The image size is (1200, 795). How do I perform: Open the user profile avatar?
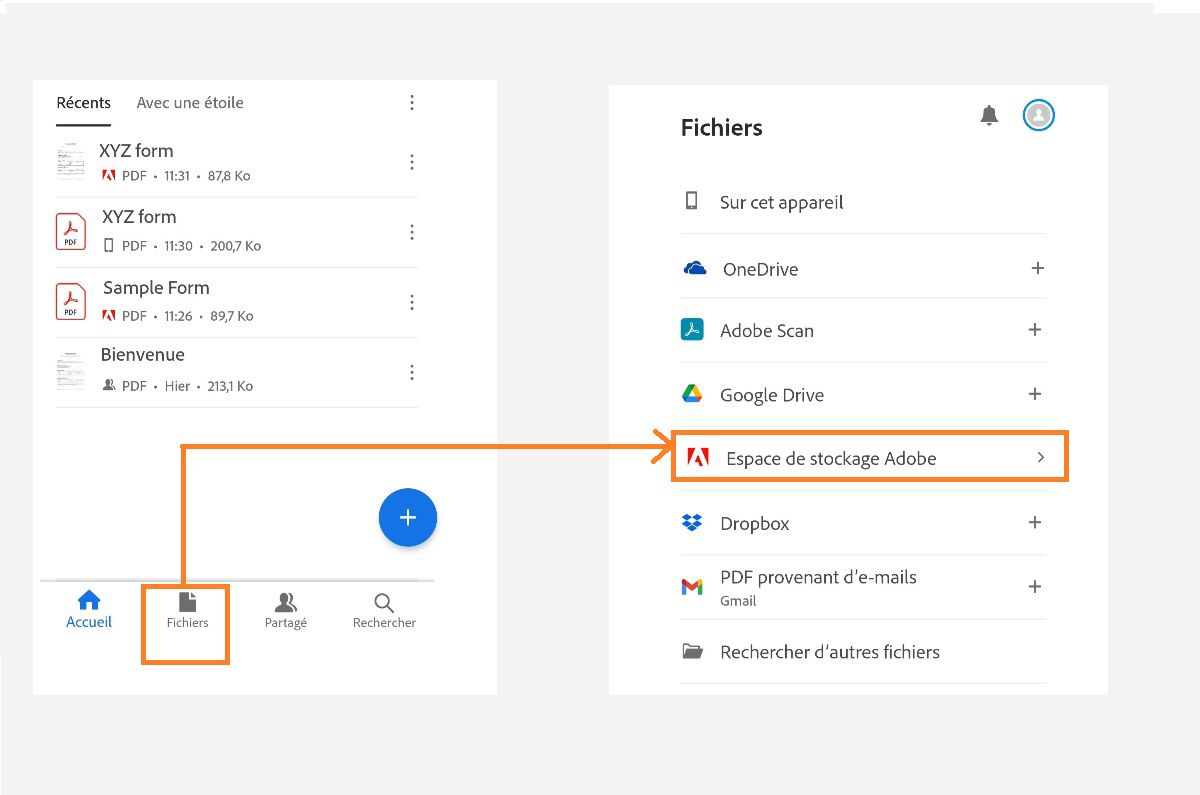1039,115
